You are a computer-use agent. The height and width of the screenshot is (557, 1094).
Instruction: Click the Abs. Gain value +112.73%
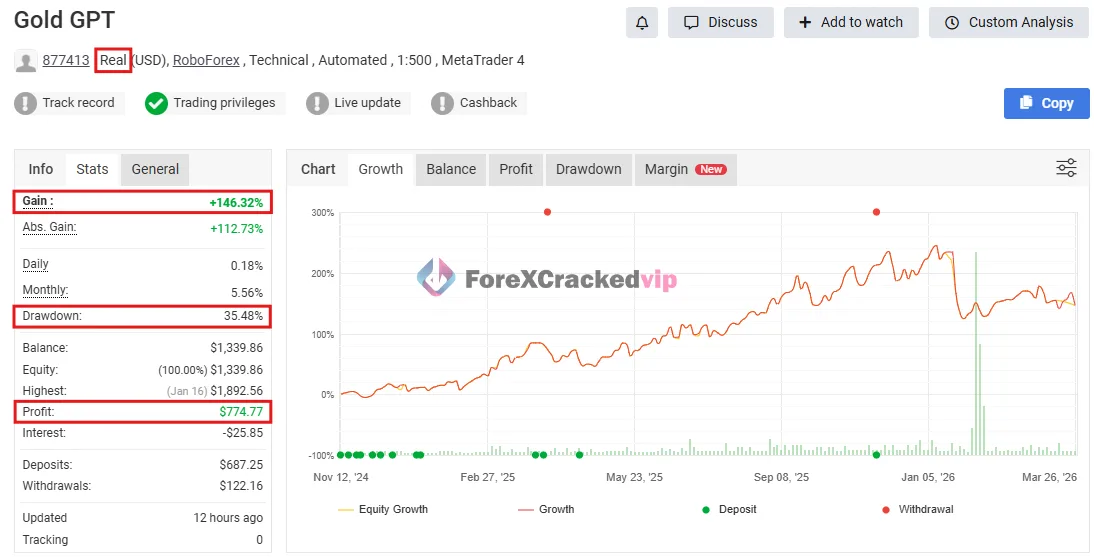237,229
